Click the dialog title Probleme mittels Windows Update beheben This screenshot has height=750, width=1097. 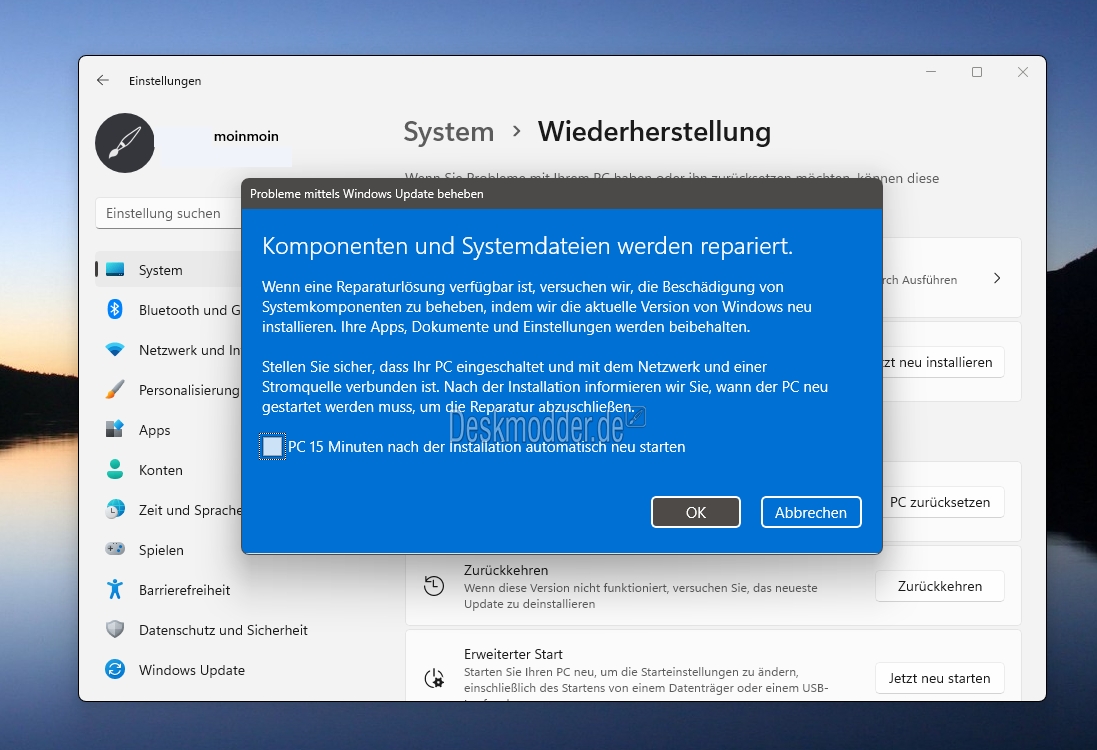[367, 194]
